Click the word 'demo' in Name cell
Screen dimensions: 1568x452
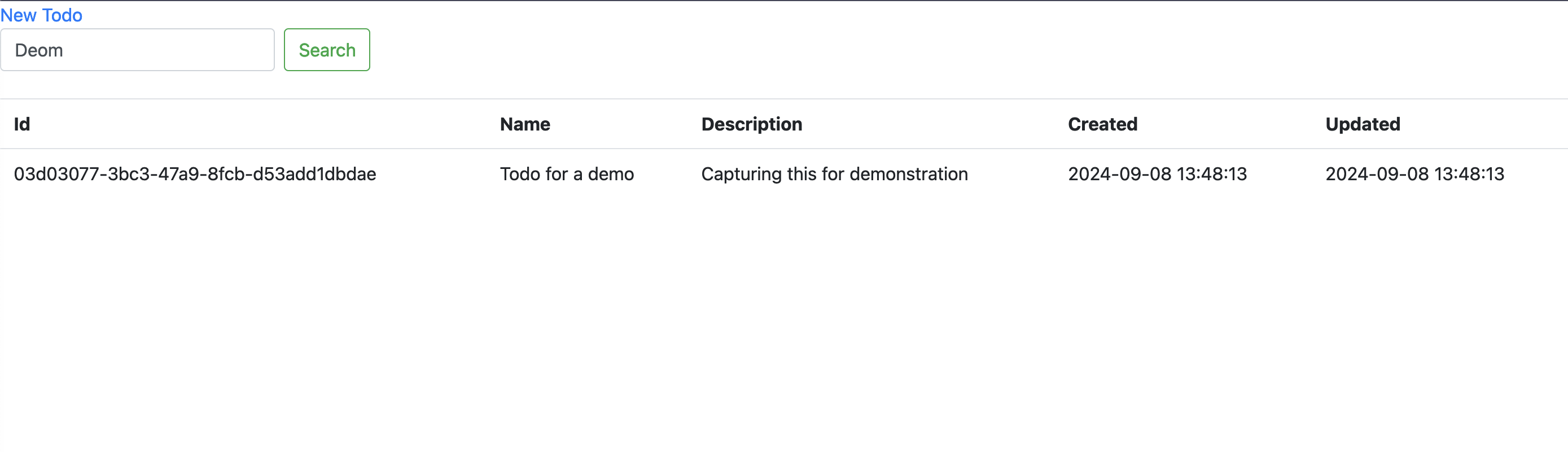point(611,174)
